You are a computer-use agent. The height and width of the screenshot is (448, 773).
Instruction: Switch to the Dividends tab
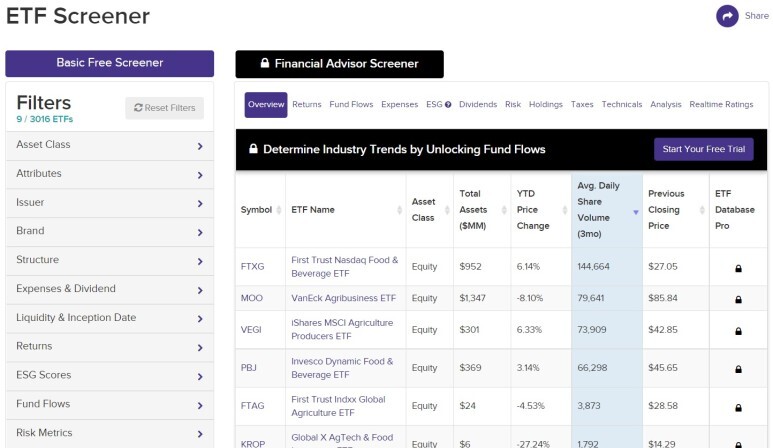click(x=478, y=104)
